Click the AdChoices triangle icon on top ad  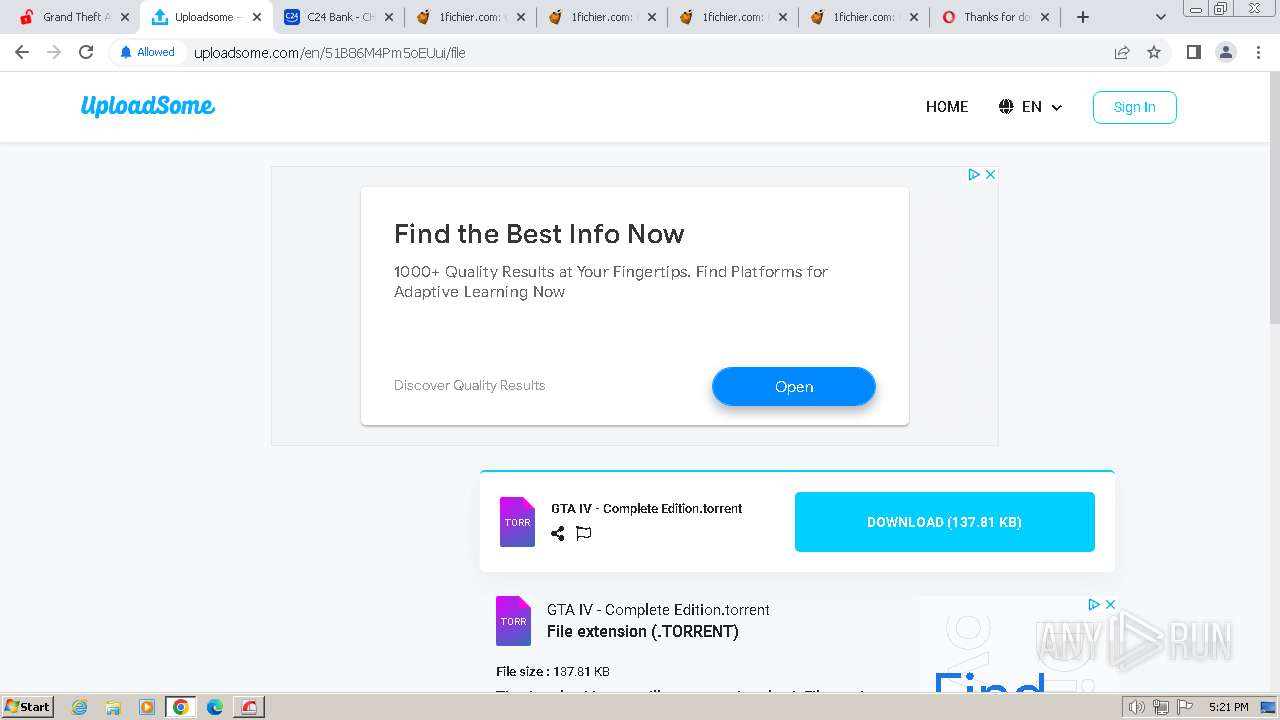pyautogui.click(x=973, y=174)
